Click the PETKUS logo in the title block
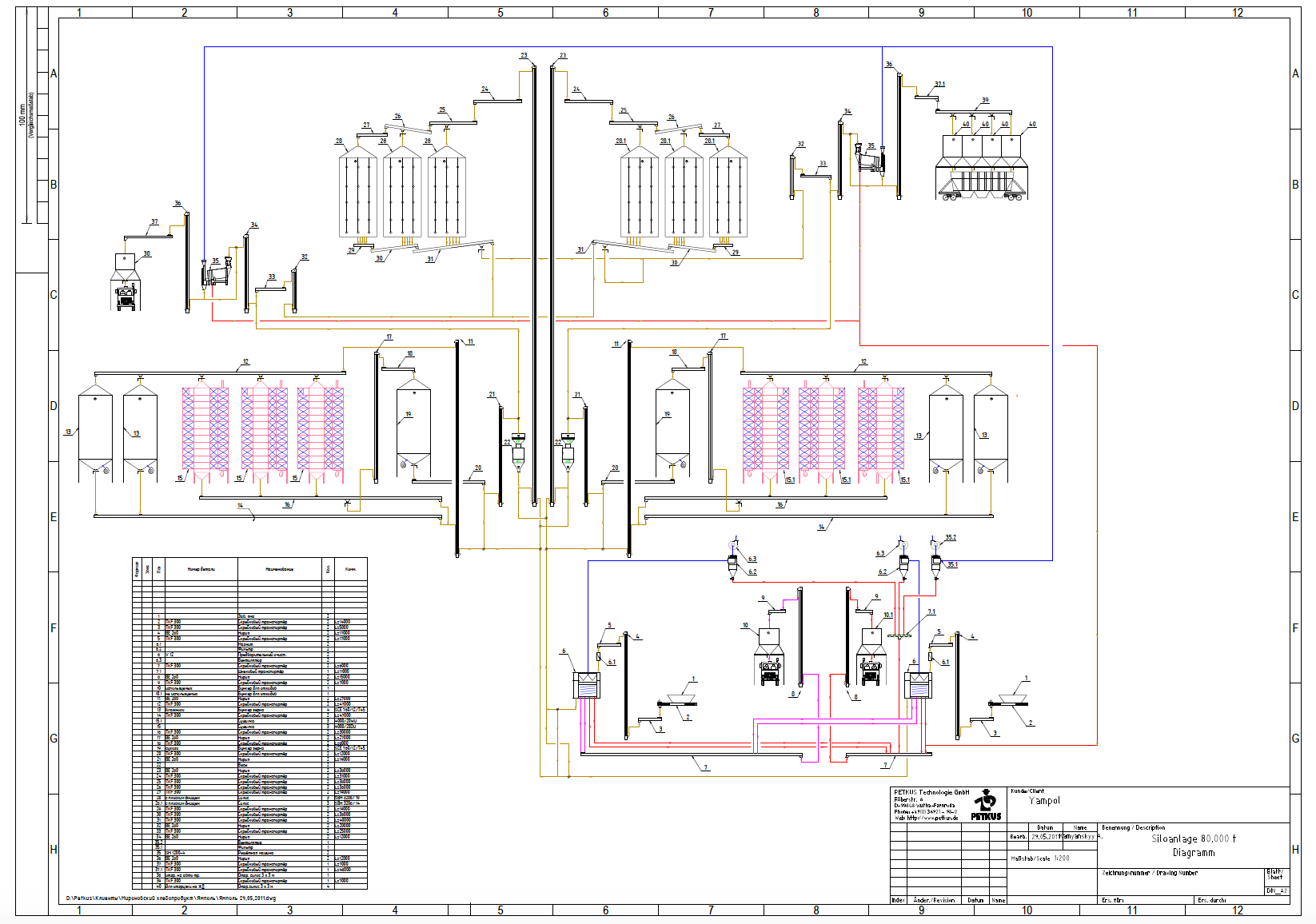Image resolution: width=1316 pixels, height=924 pixels. pyautogui.click(x=986, y=804)
